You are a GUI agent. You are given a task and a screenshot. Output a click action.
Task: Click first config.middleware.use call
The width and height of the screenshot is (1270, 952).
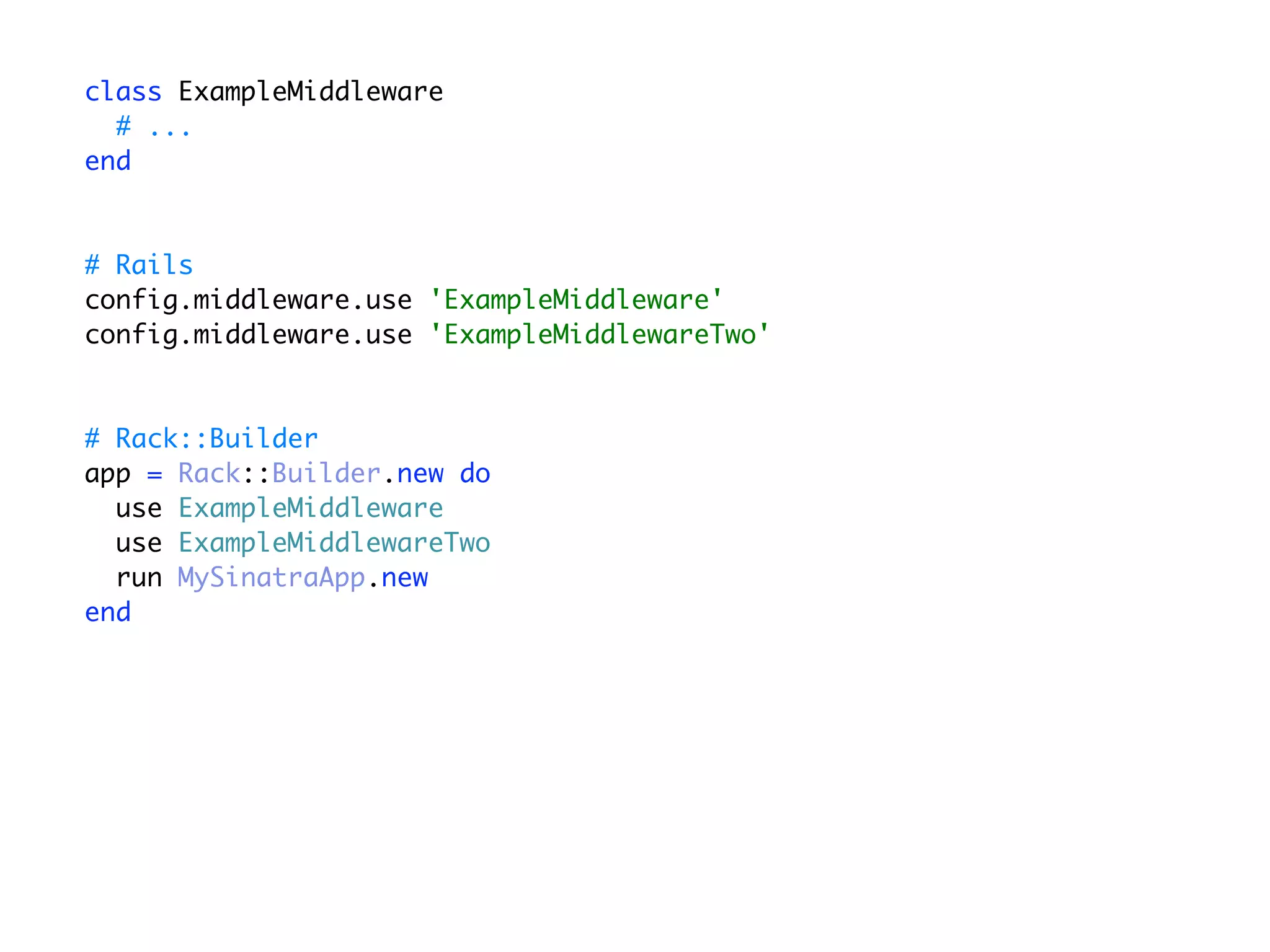(x=248, y=300)
